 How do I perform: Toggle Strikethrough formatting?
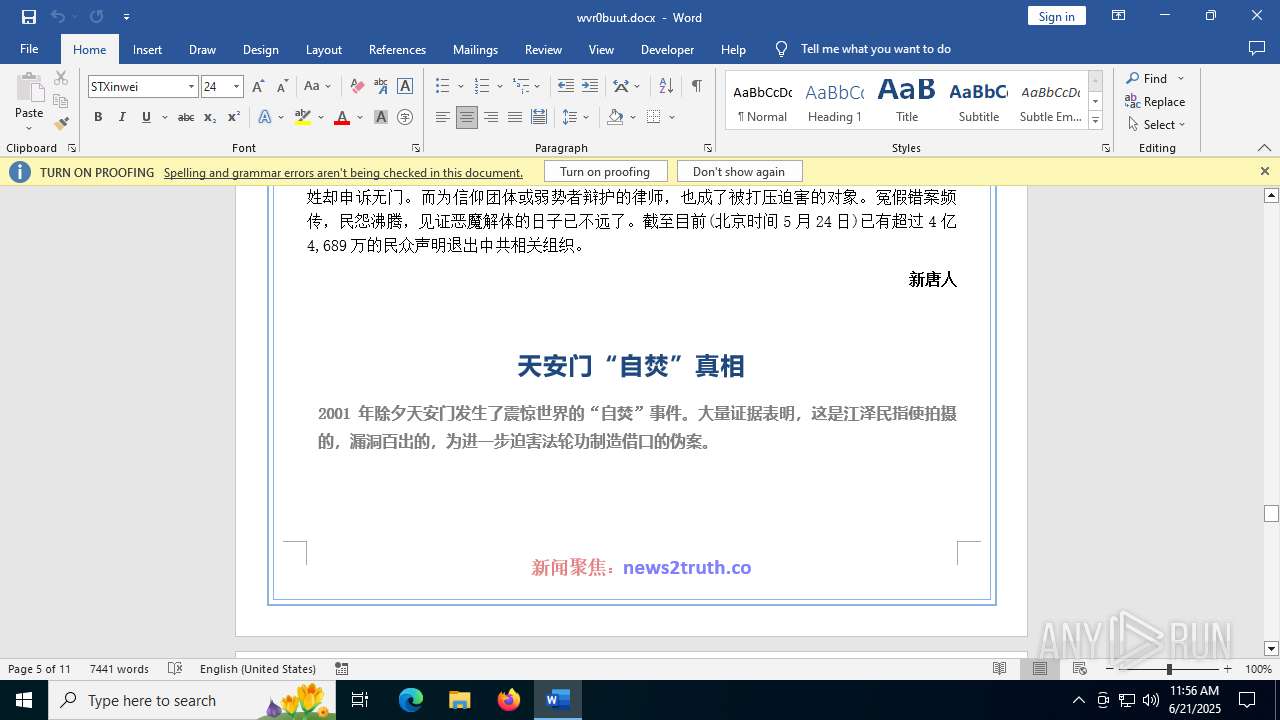tap(186, 117)
